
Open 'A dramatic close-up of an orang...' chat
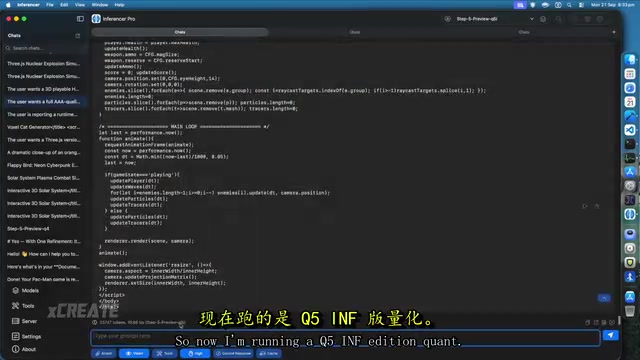43,152
